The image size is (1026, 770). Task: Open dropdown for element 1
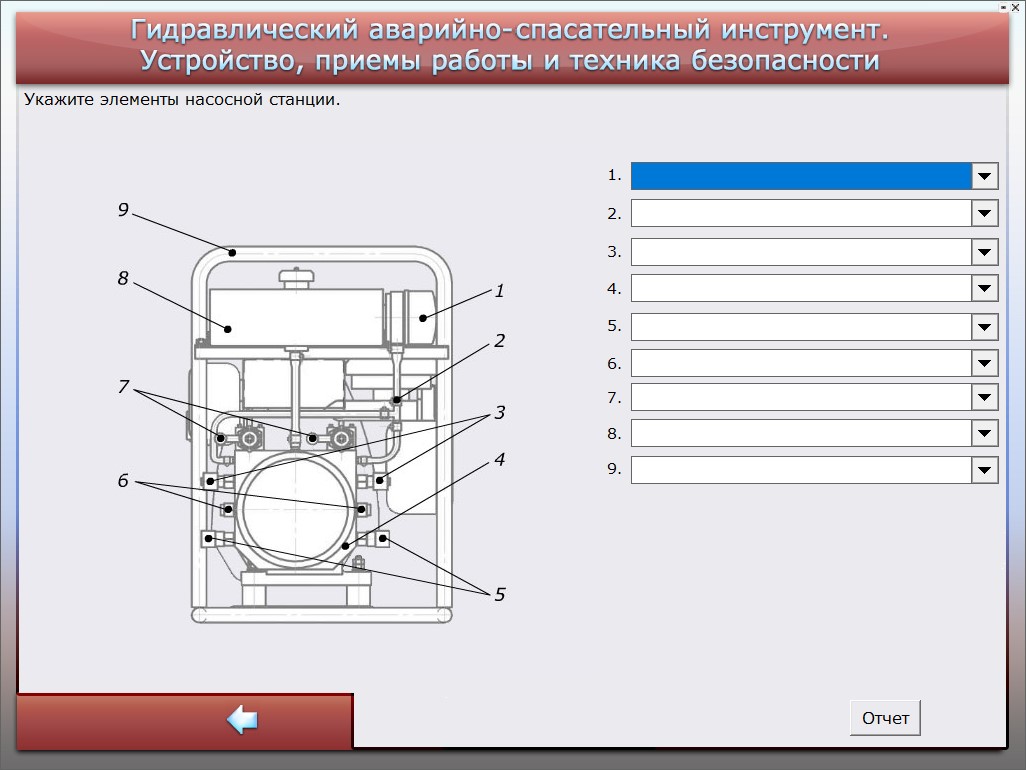coord(985,177)
